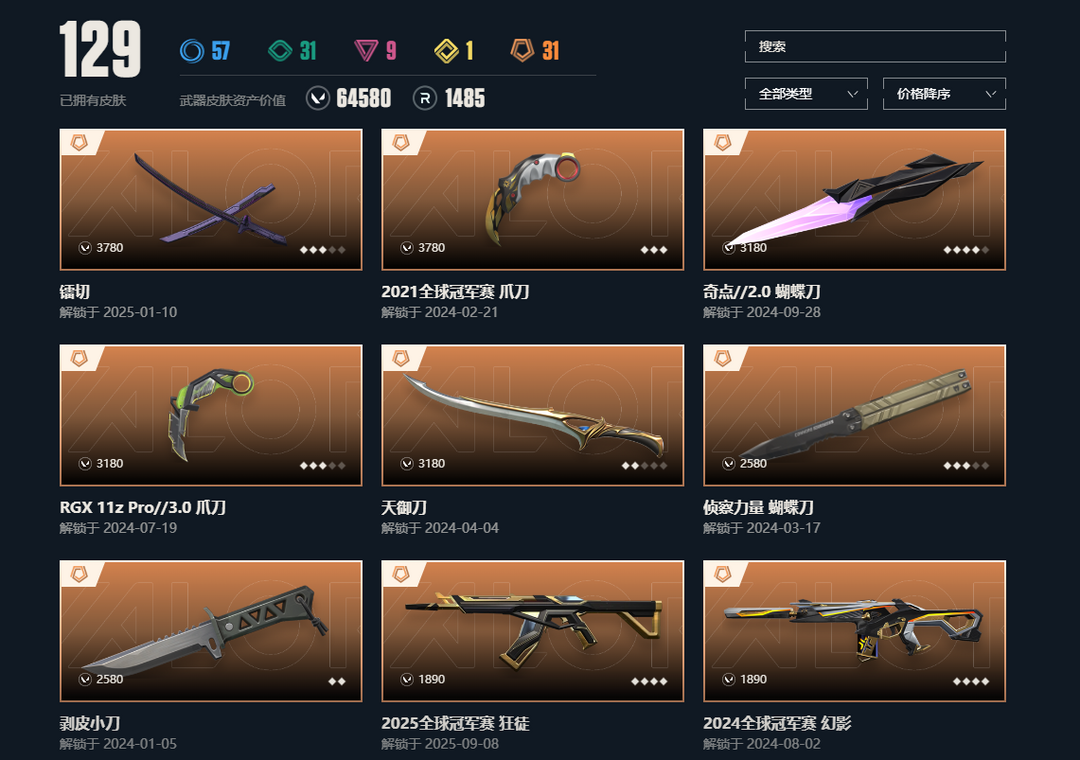The image size is (1080, 760).
Task: Open the 全部类型 type filter dropdown
Action: pos(806,94)
